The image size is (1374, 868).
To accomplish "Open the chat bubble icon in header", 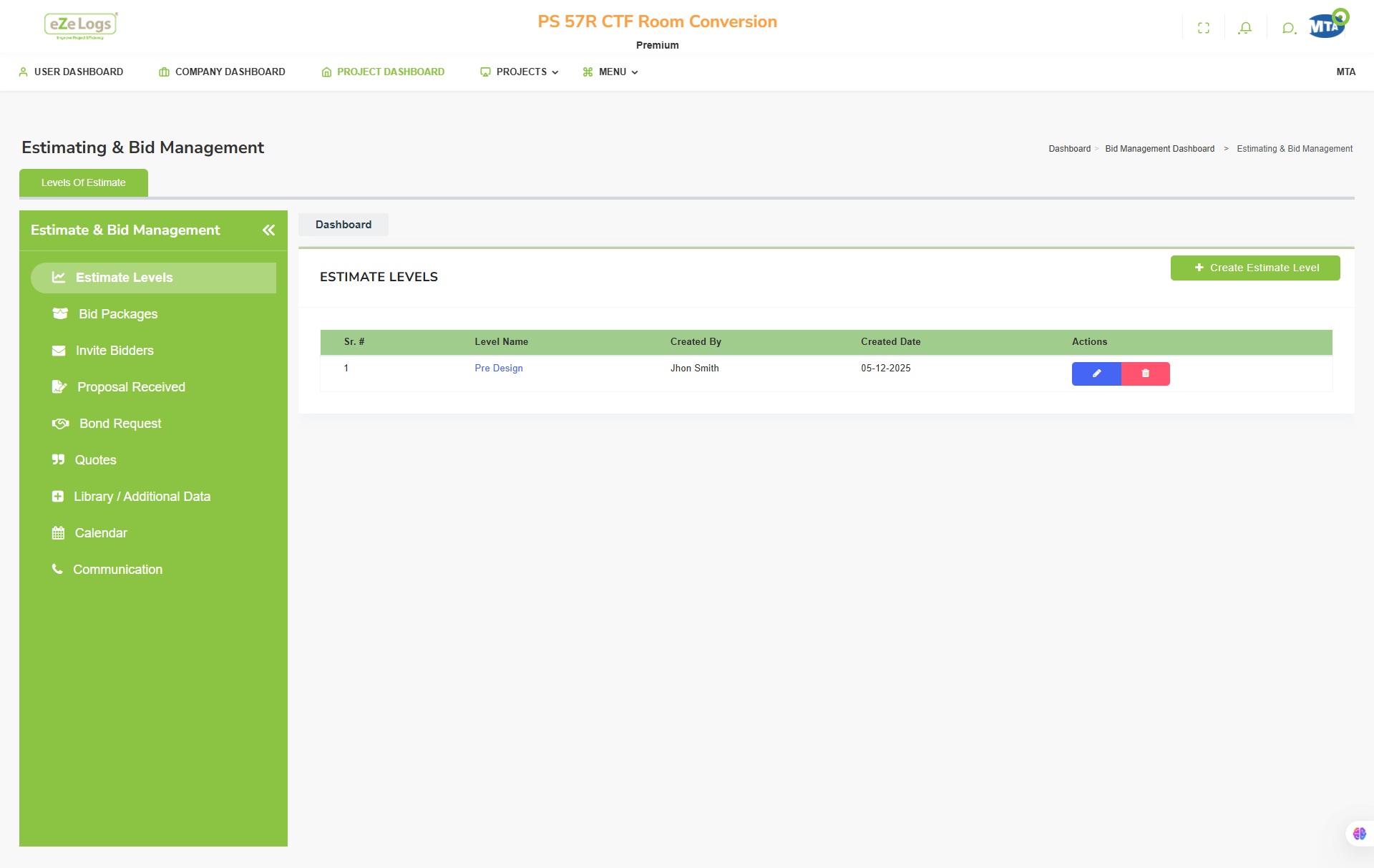I will click(x=1289, y=29).
